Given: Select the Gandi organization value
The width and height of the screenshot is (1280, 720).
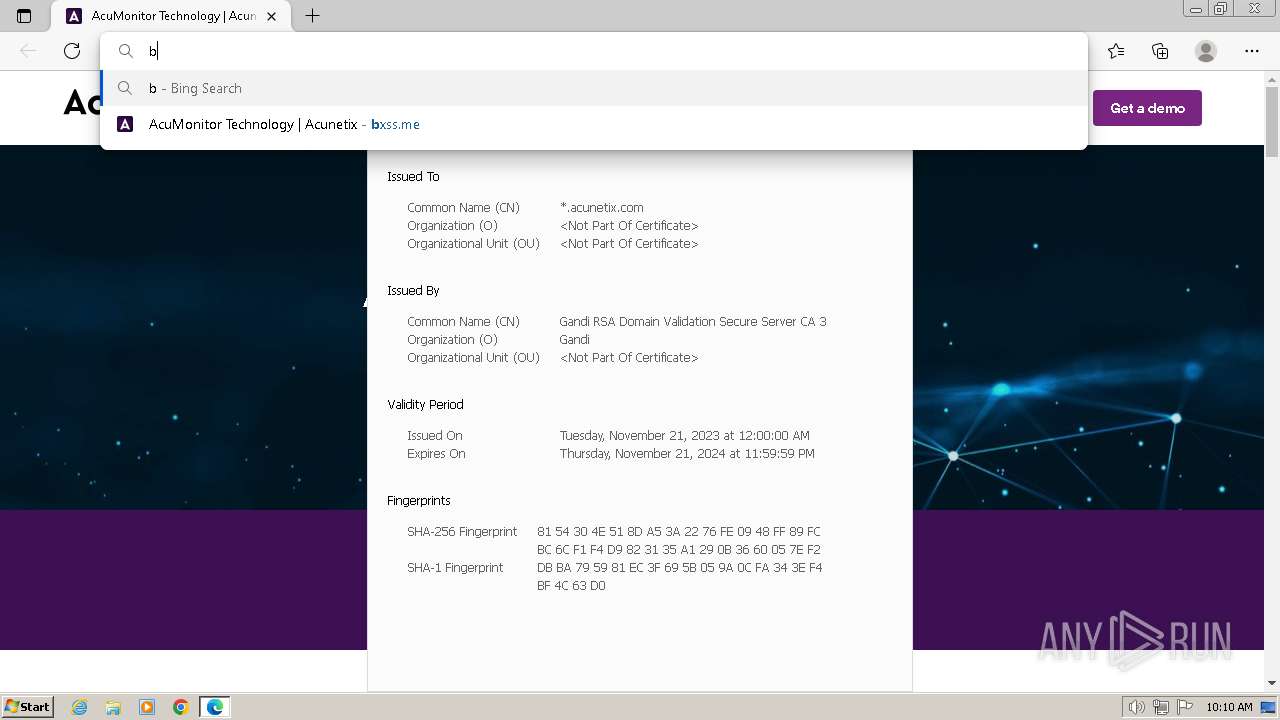Looking at the screenshot, I should click(x=574, y=340).
